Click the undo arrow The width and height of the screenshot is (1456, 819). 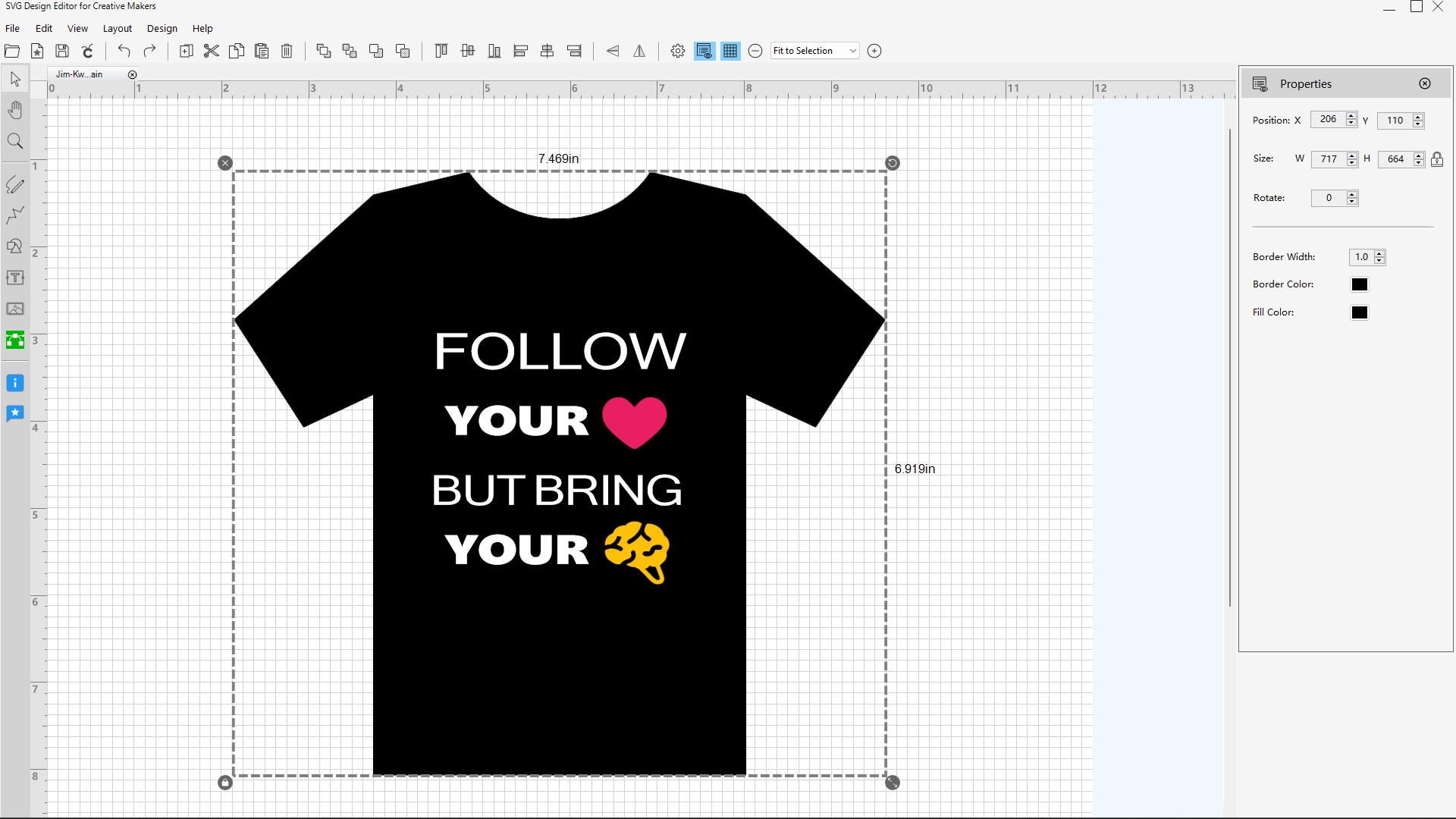(124, 51)
